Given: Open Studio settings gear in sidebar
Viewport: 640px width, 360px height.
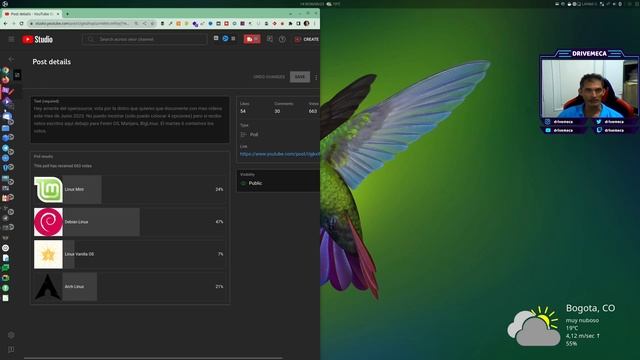Looking at the screenshot, I should [11, 335].
